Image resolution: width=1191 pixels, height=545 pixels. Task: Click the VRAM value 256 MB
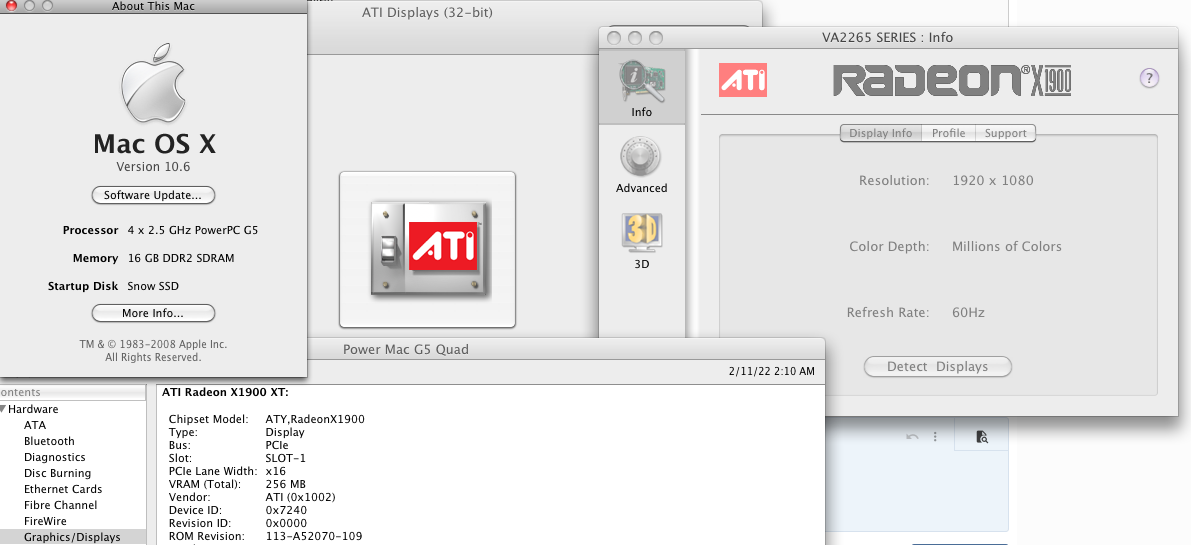[x=286, y=484]
